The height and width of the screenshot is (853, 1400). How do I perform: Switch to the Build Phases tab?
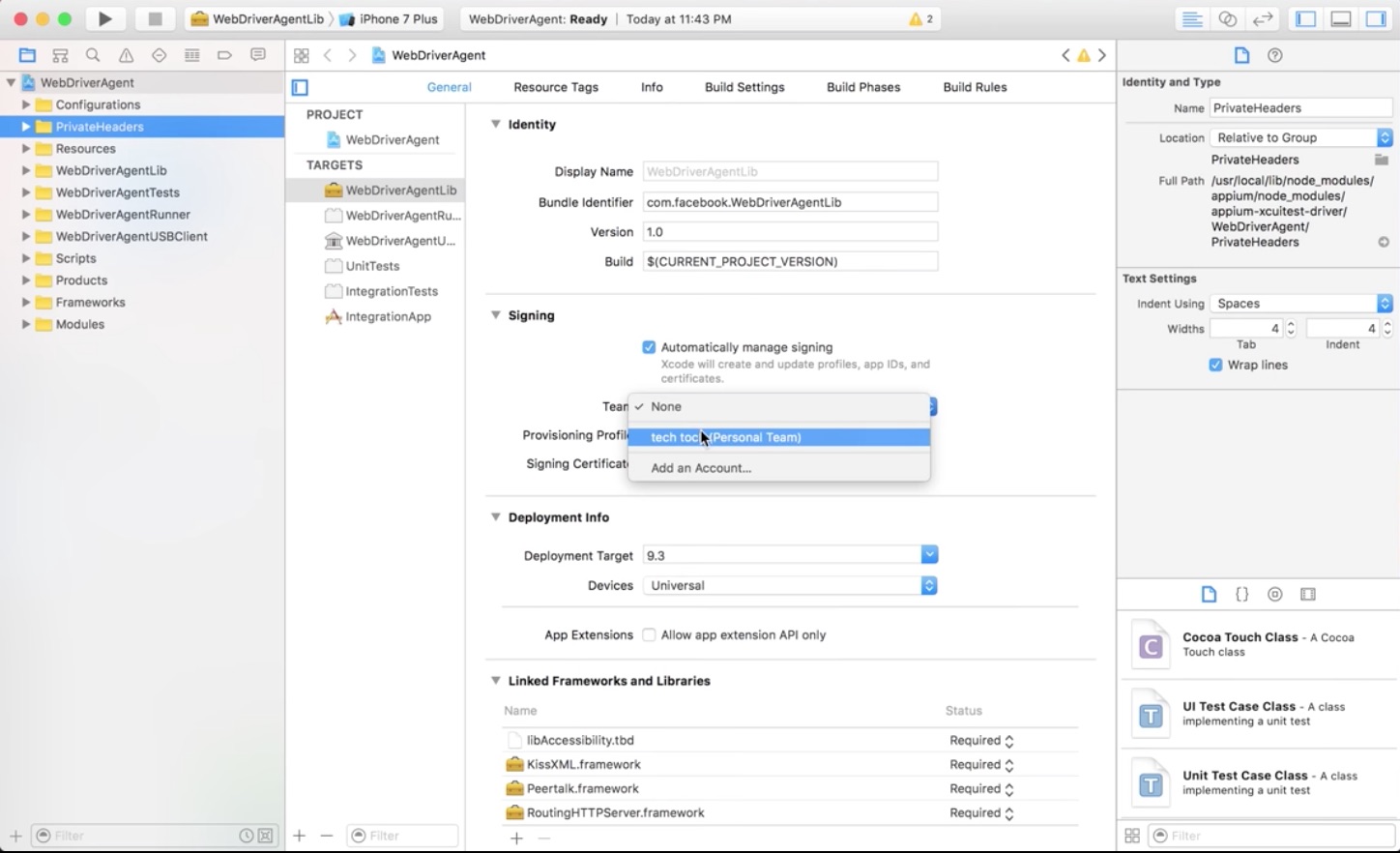(863, 87)
